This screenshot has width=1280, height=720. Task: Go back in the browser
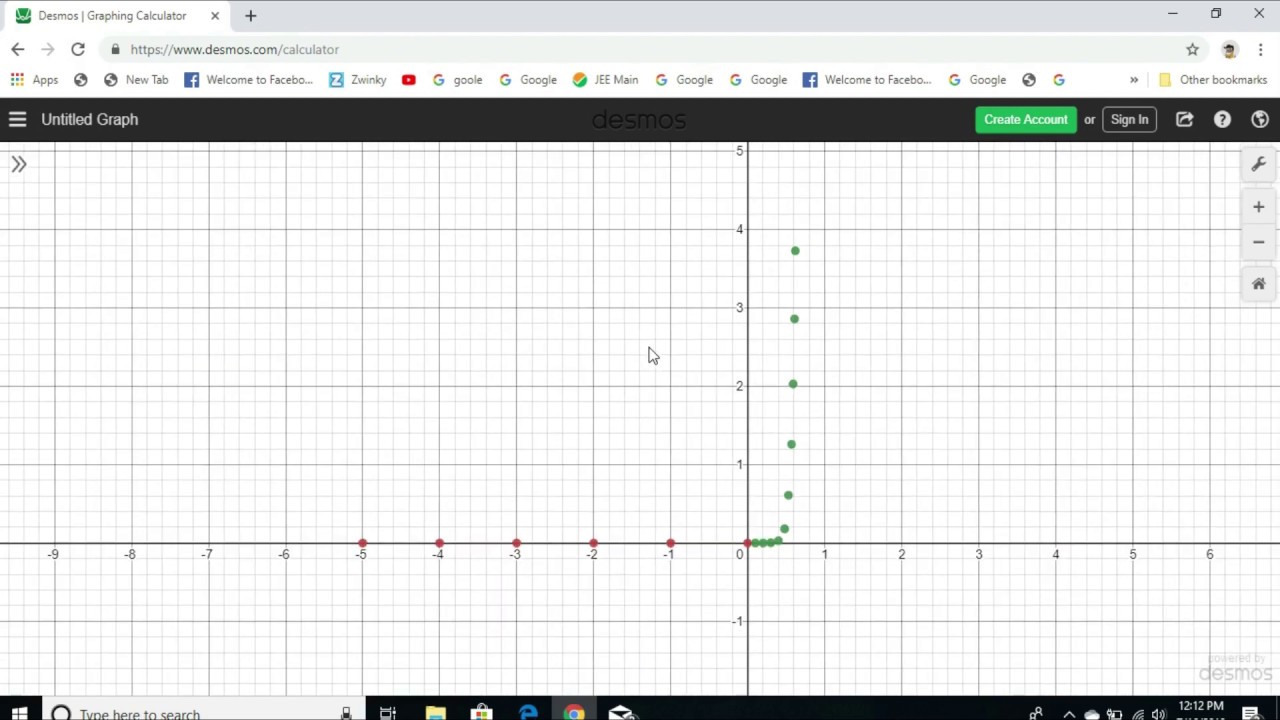pyautogui.click(x=18, y=49)
